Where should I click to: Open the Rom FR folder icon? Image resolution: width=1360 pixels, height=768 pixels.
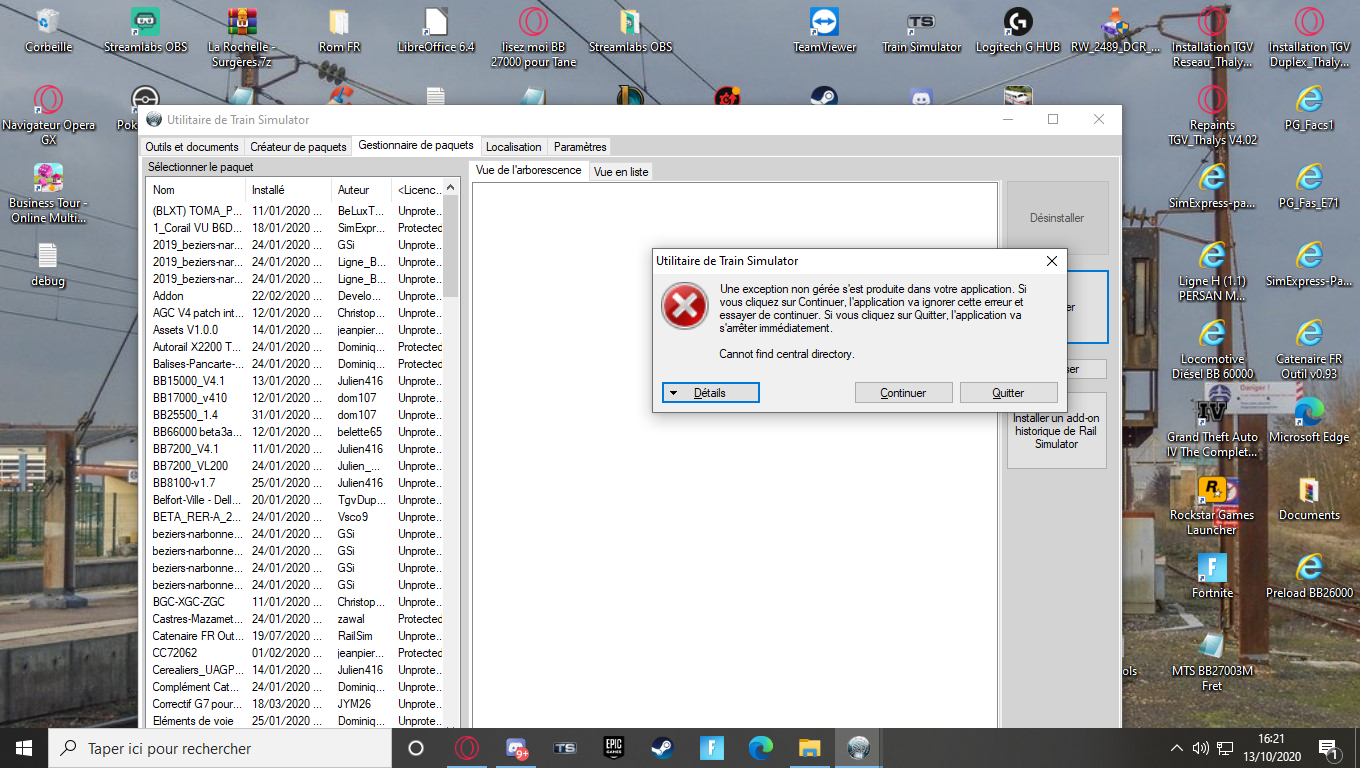tap(339, 31)
